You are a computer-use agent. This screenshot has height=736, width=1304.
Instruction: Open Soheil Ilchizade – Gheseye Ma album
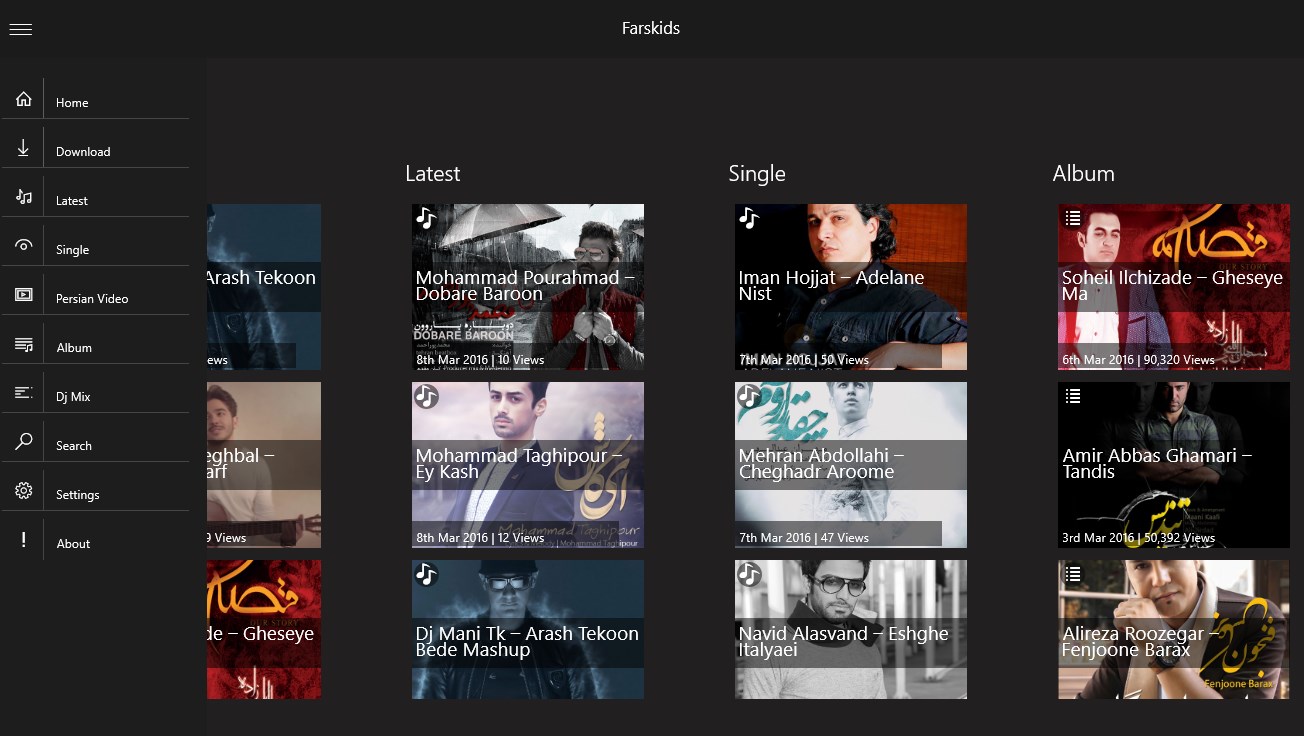coord(1174,287)
